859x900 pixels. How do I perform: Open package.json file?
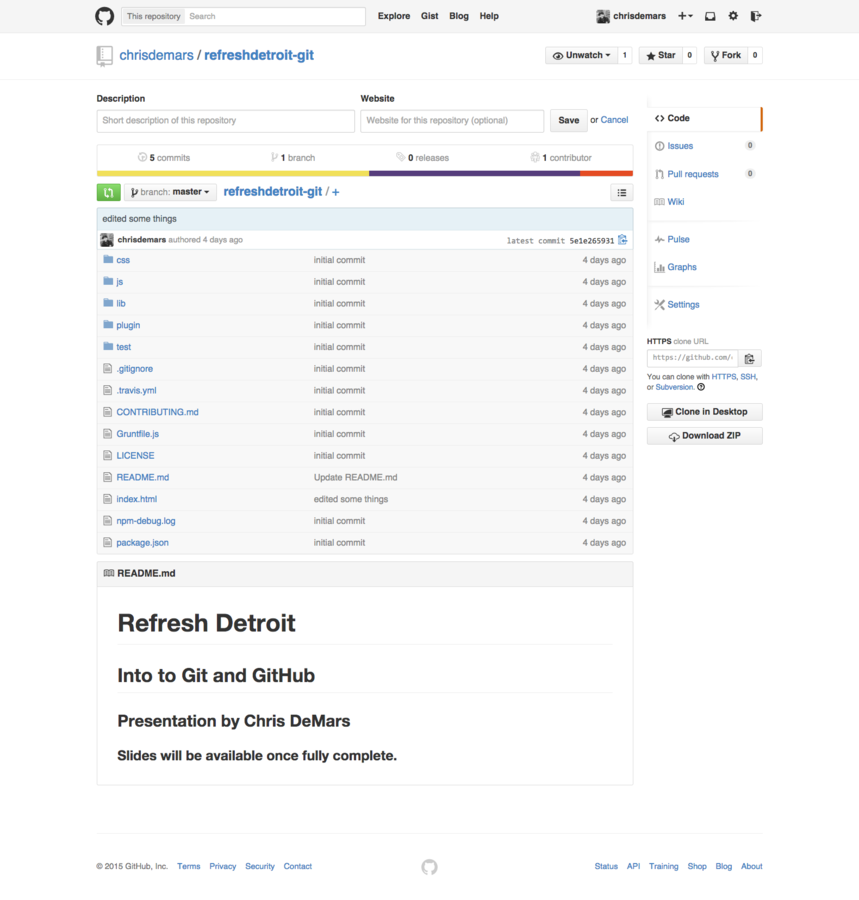pos(142,543)
